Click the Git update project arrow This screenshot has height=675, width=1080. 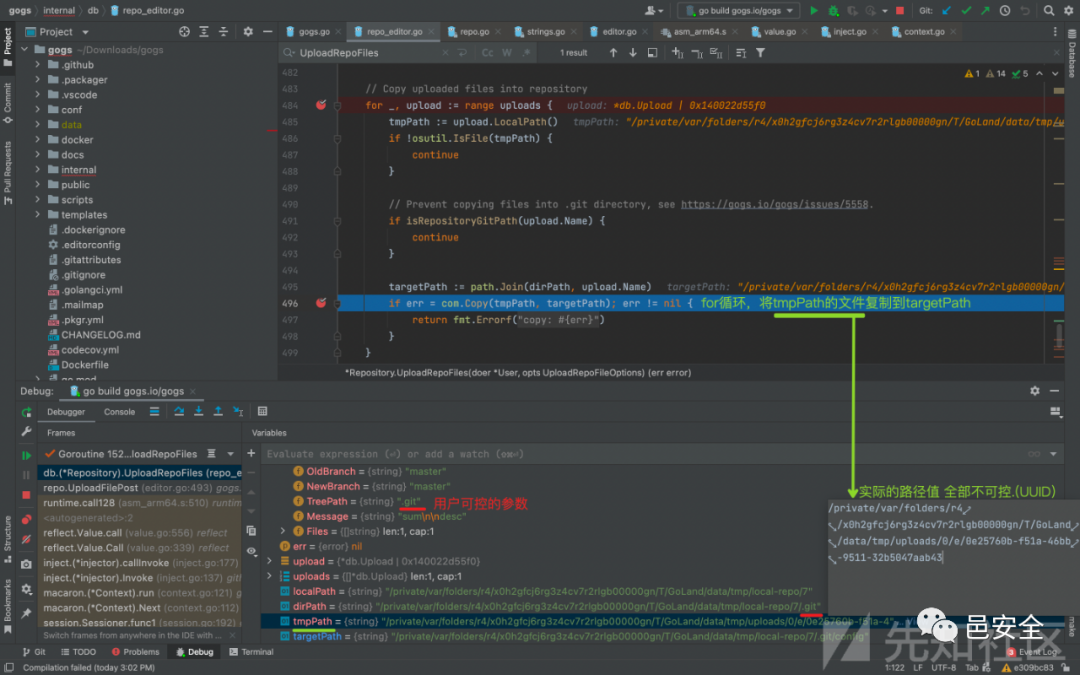(946, 10)
